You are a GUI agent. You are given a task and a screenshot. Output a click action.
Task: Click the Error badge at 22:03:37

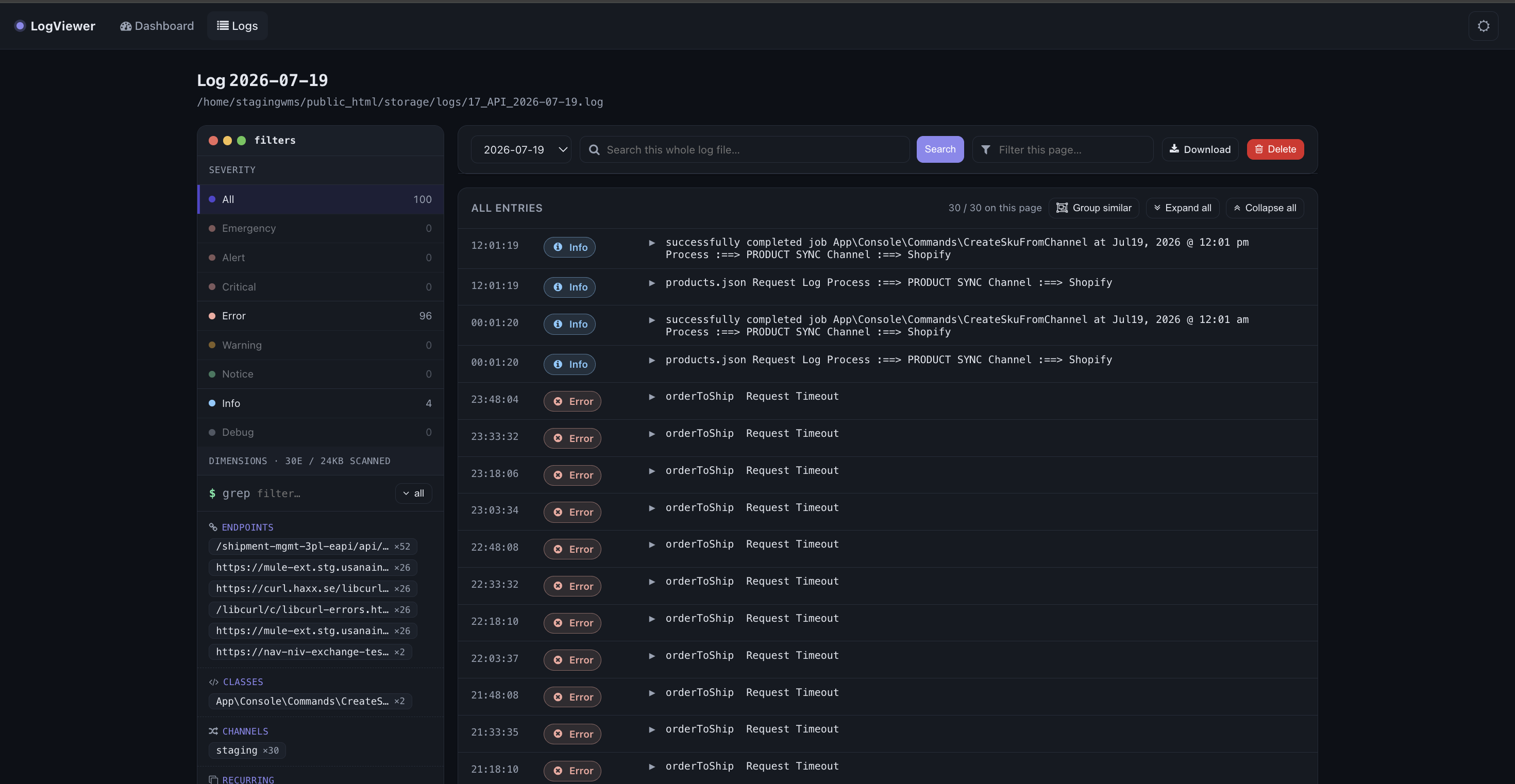coord(572,660)
